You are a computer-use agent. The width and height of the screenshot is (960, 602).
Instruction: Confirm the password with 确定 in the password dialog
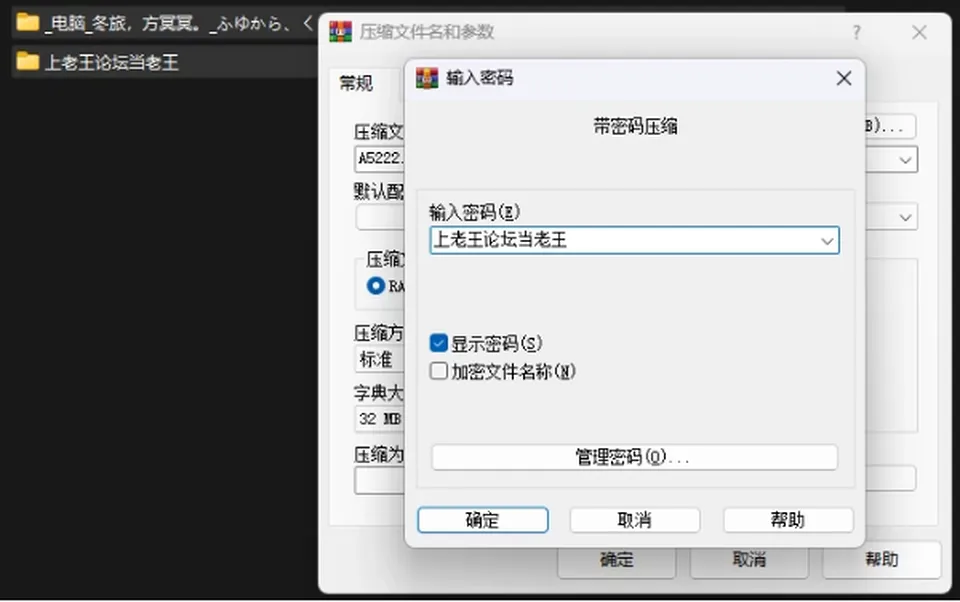click(482, 520)
